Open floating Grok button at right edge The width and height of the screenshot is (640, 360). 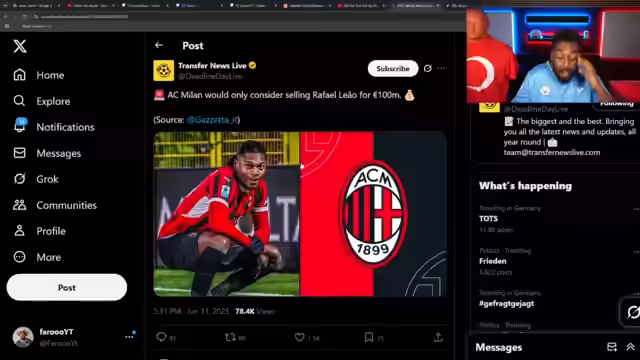[632, 313]
